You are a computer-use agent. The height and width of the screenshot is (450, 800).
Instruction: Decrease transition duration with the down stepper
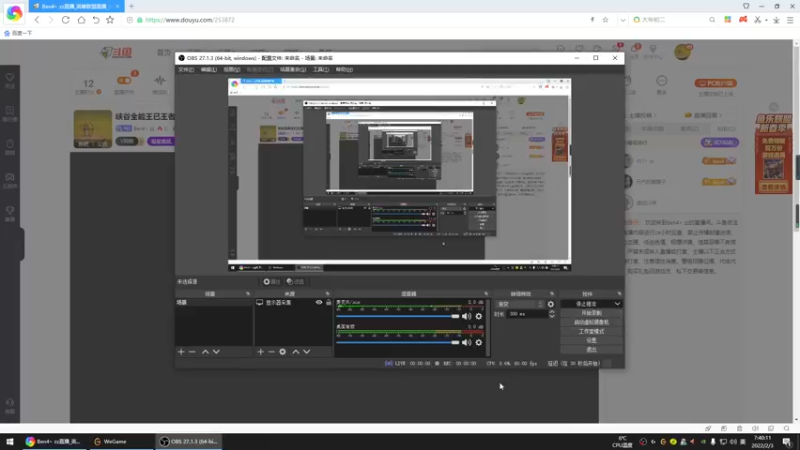tap(552, 316)
